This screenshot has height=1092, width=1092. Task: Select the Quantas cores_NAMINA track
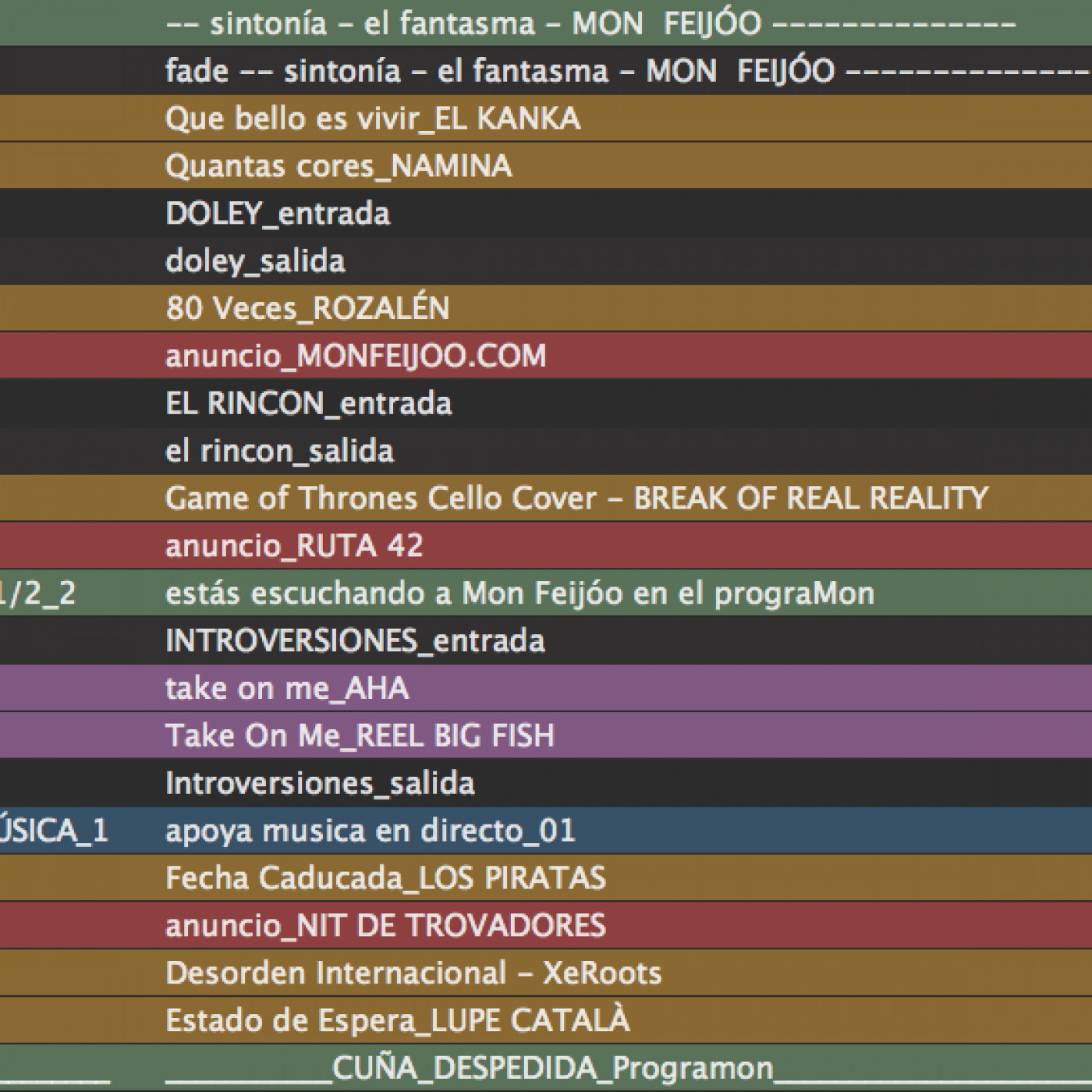[339, 166]
